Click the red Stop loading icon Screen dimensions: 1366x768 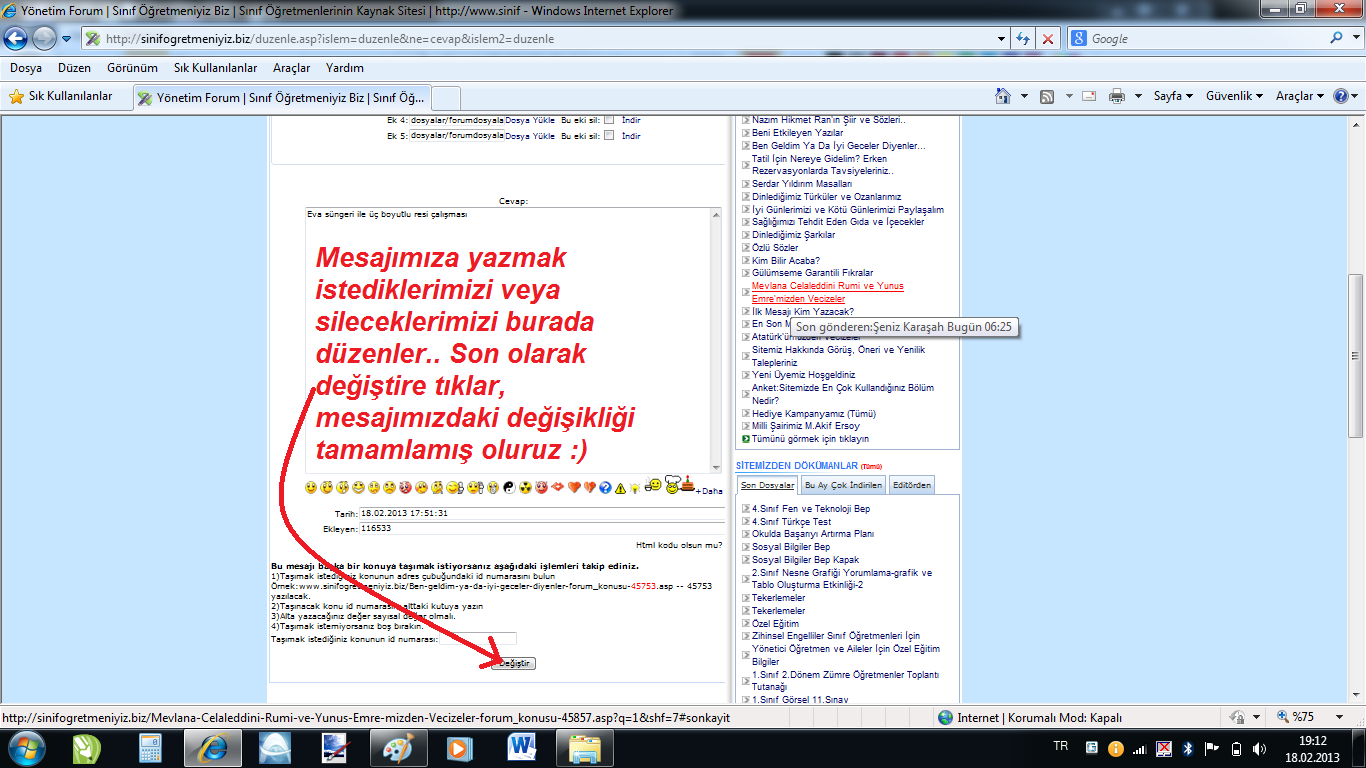click(1047, 39)
